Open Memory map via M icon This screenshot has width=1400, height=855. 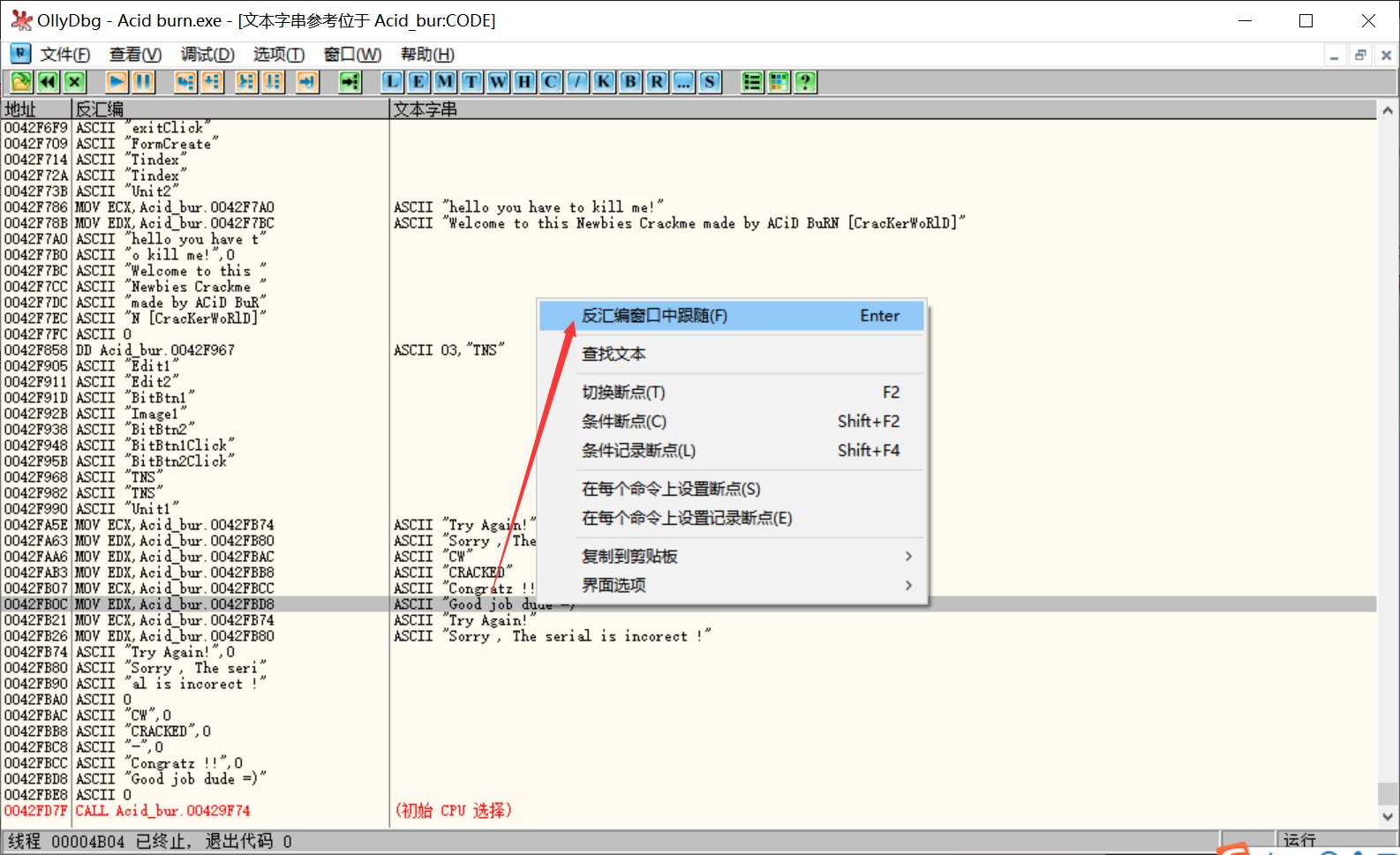(x=445, y=82)
